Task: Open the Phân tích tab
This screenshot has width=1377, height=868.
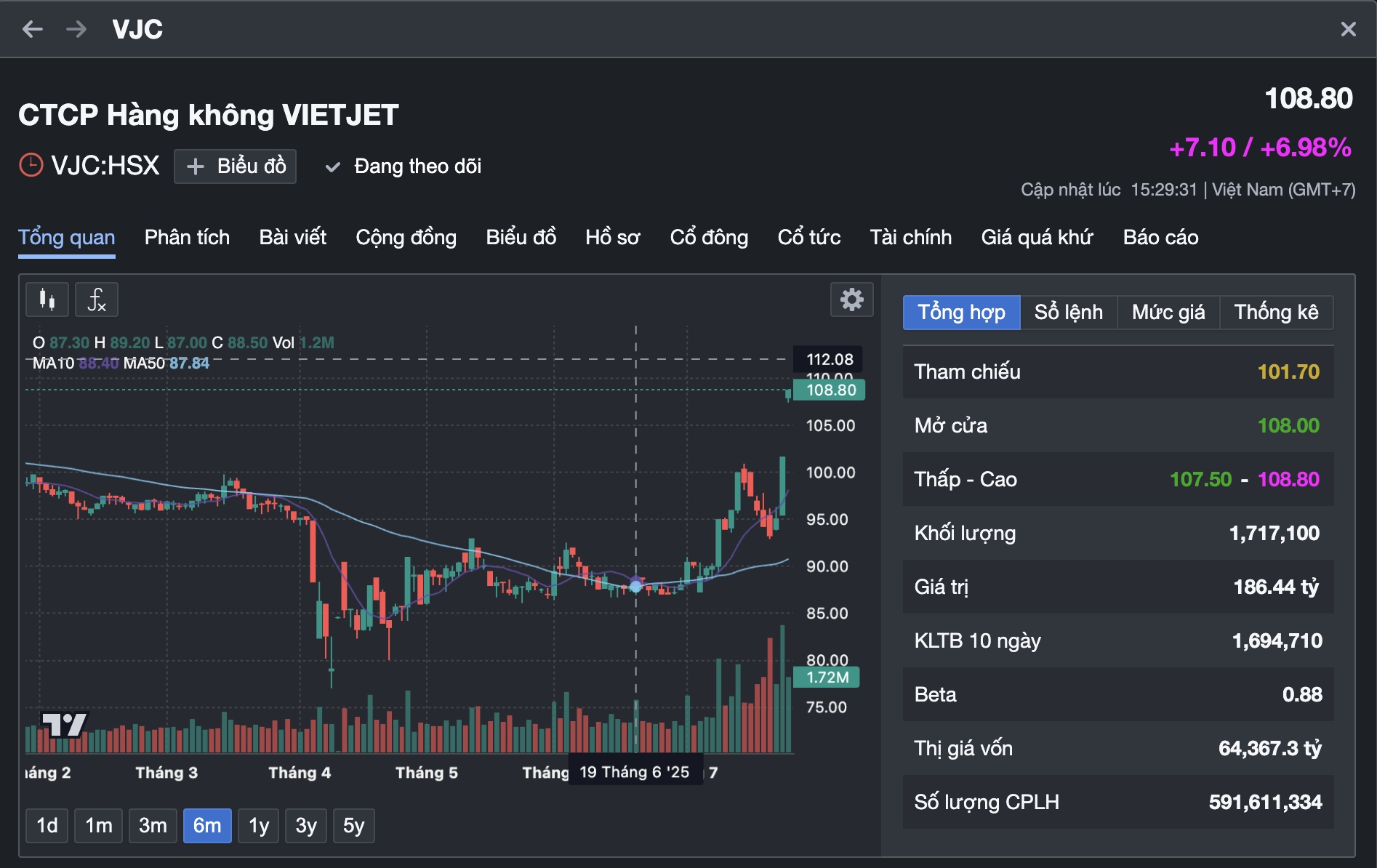Action: [x=187, y=237]
